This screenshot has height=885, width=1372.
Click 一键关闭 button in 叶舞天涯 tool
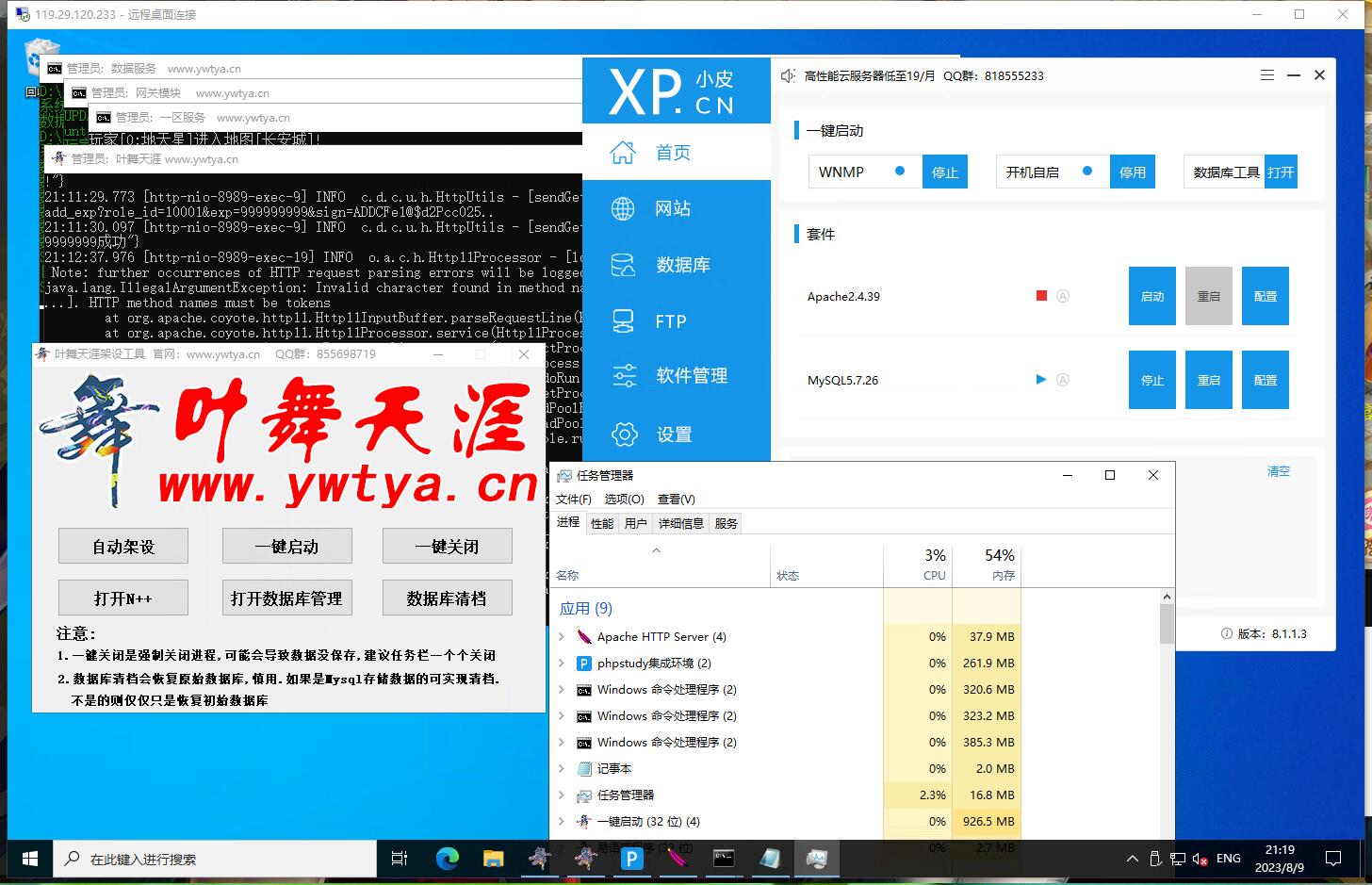448,546
